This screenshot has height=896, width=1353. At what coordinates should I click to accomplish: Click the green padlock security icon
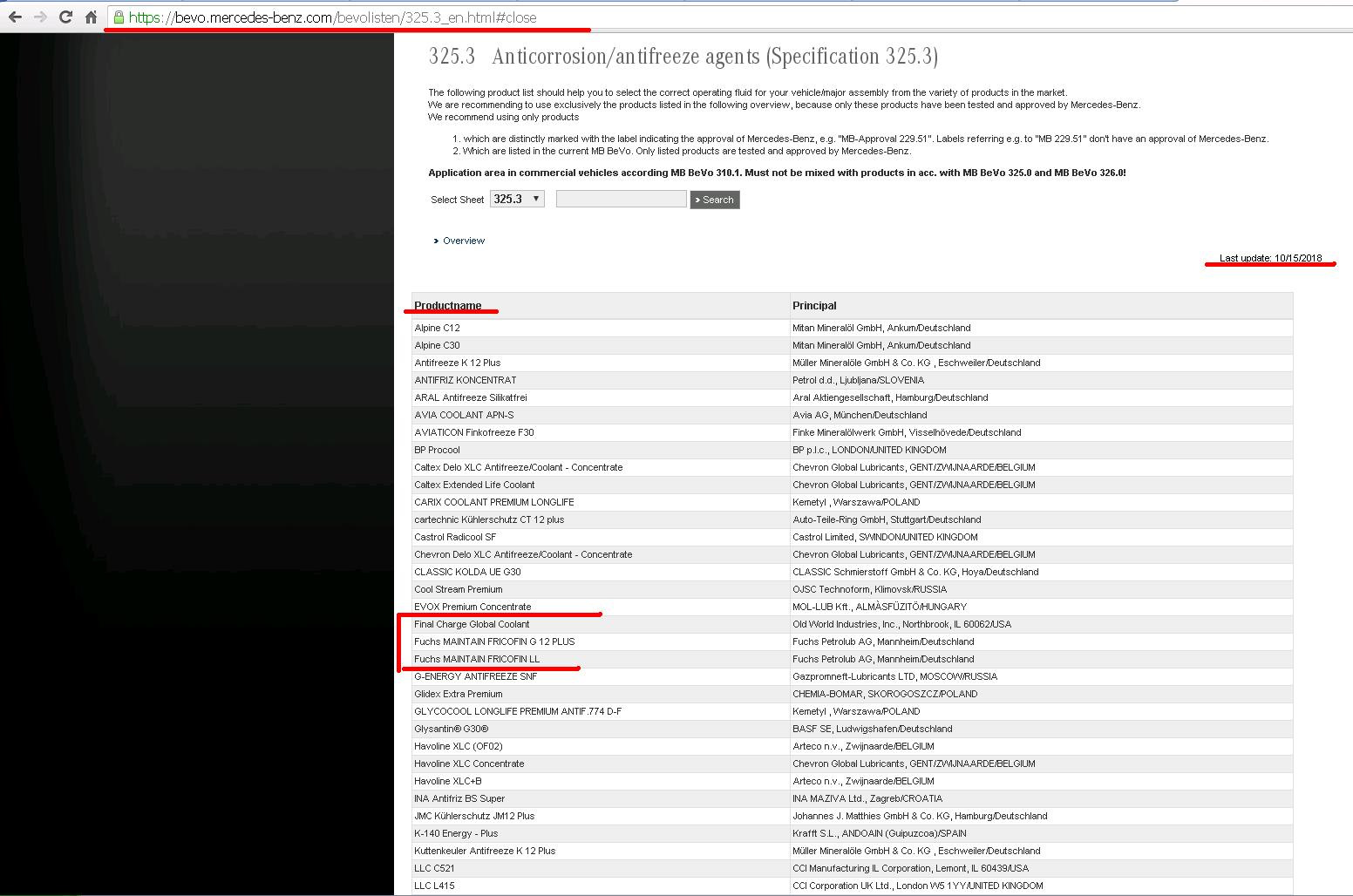119,17
